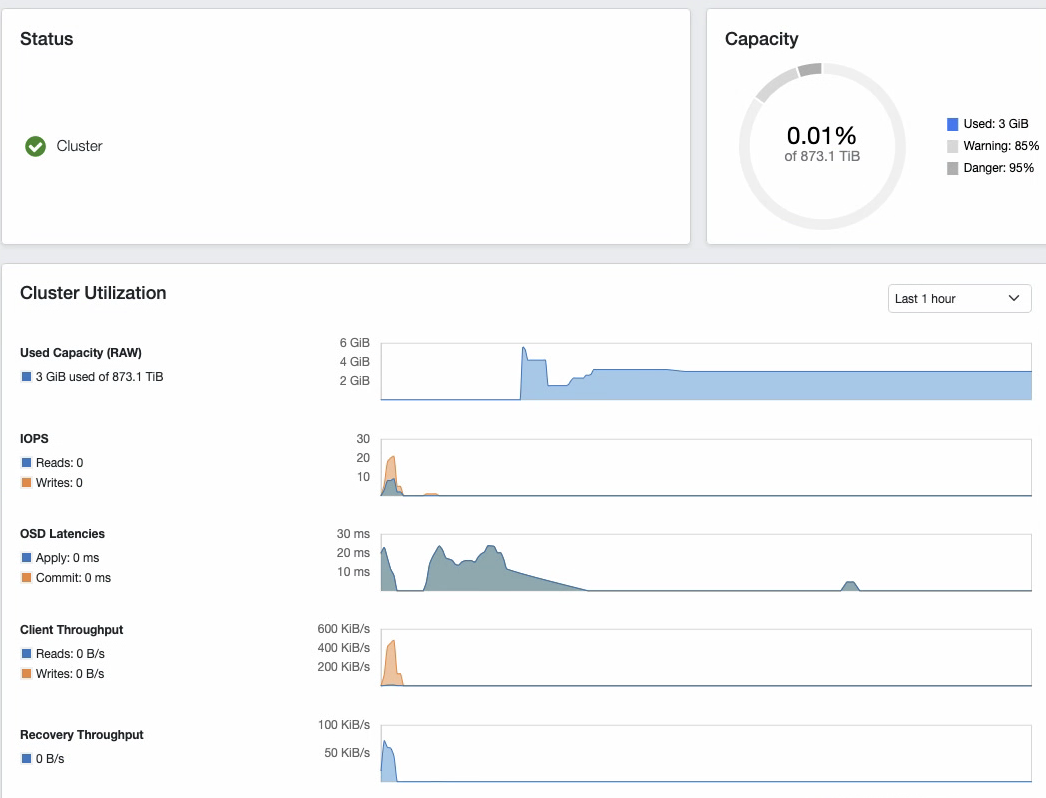Image resolution: width=1046 pixels, height=798 pixels.
Task: Click the chevron arrow in time range selector
Action: point(1013,298)
